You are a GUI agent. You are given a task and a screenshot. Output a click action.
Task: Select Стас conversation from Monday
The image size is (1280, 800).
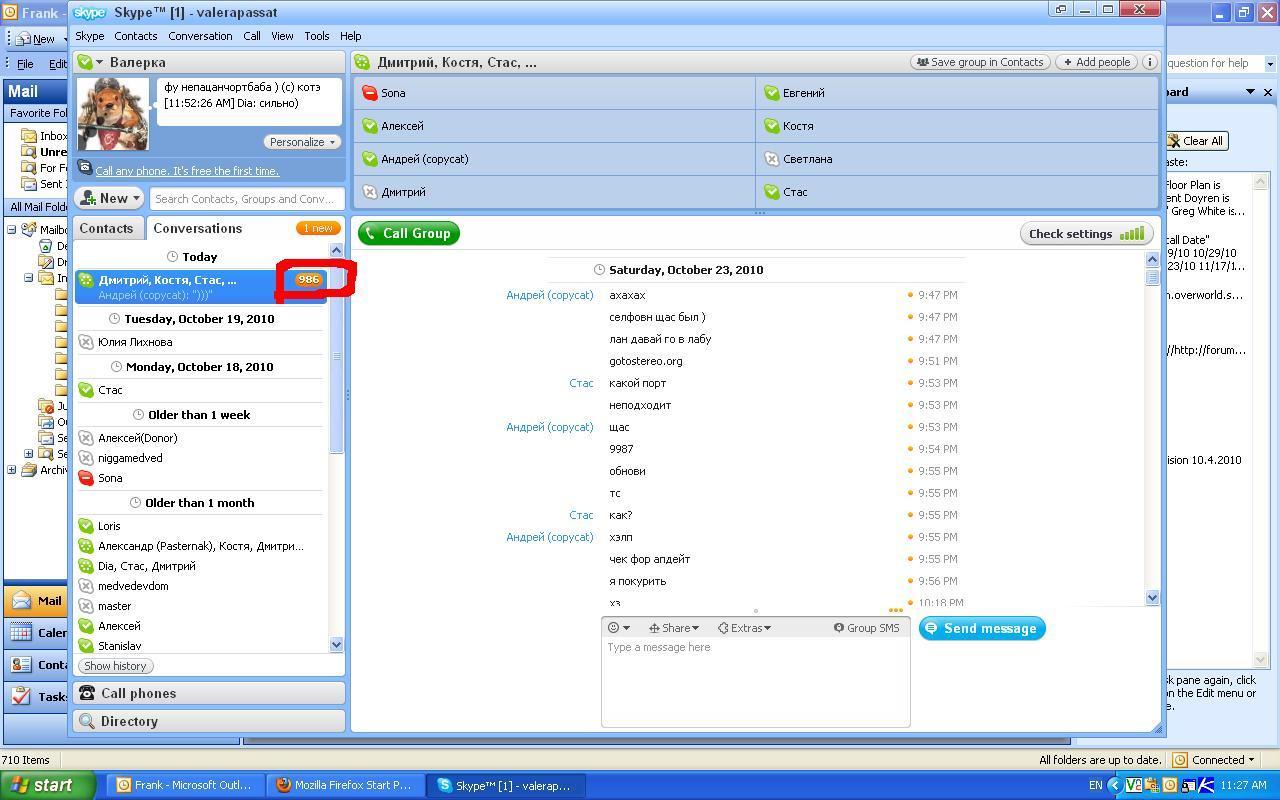200,390
